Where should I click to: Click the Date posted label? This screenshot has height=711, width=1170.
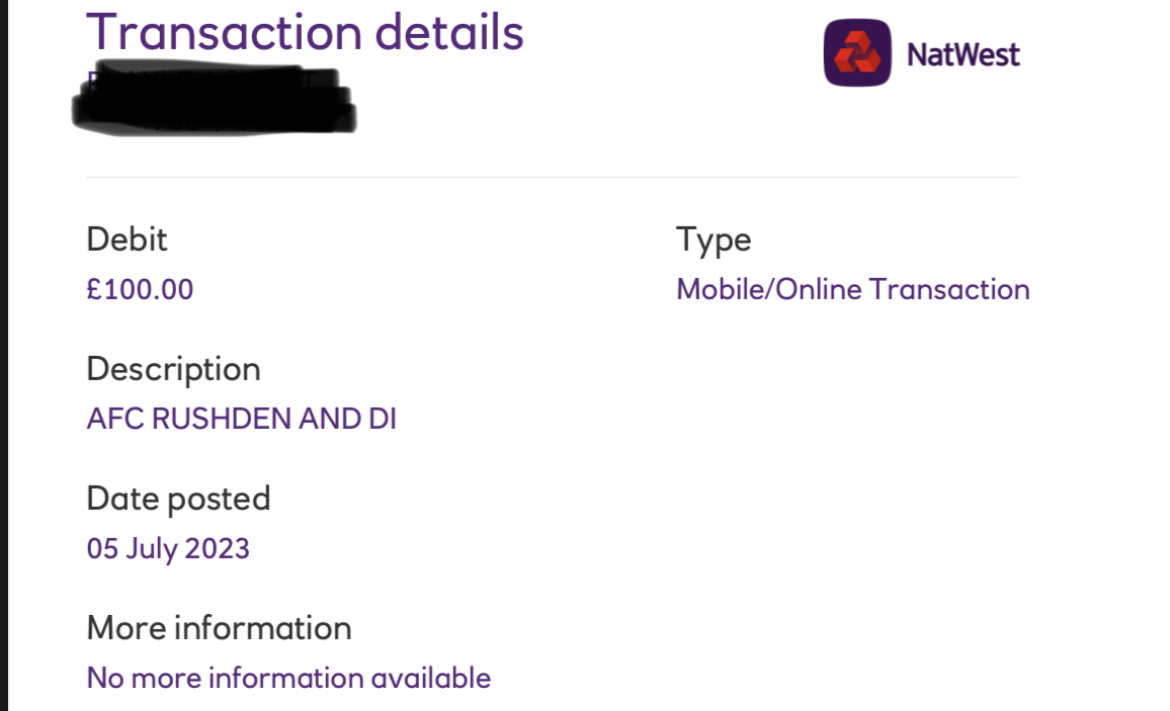tap(178, 499)
